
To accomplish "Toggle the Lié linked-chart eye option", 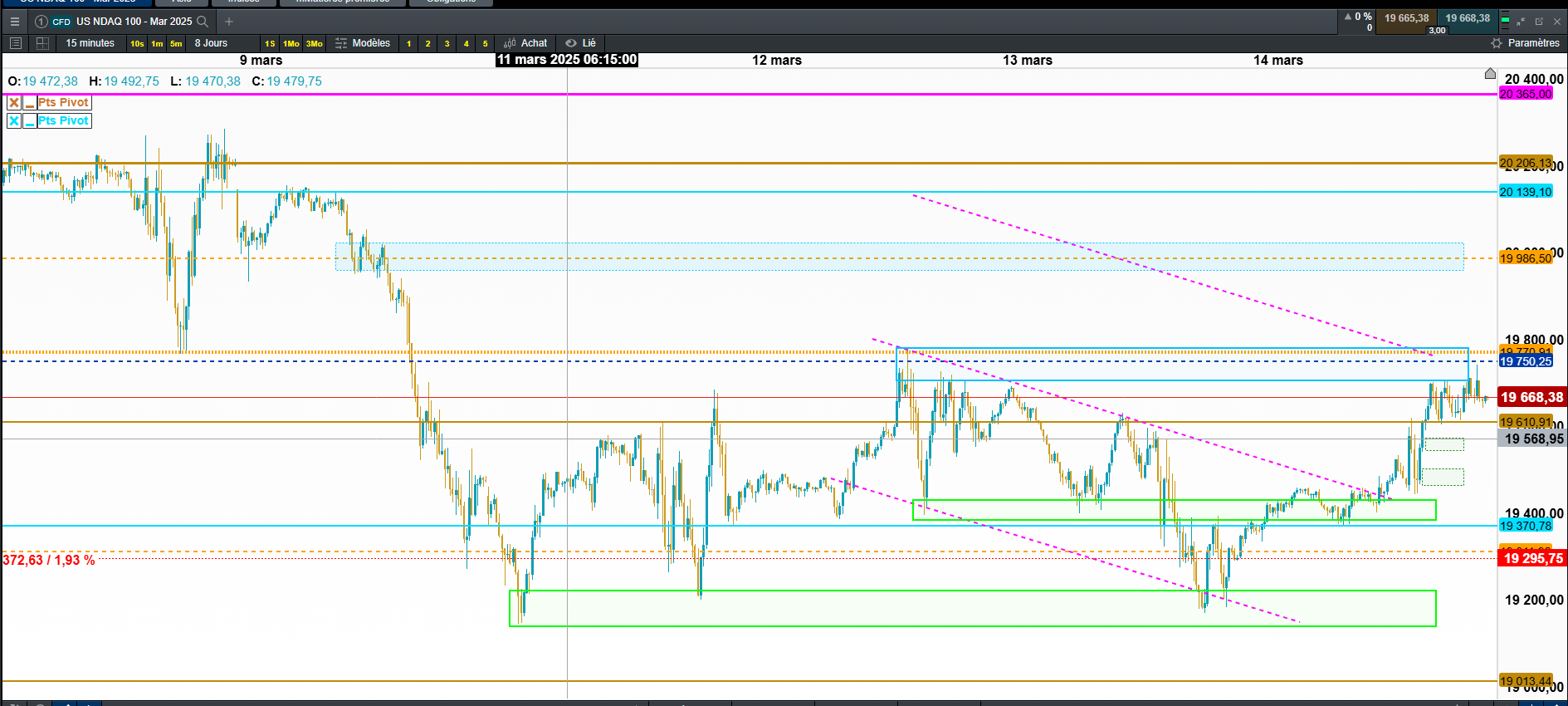I will pos(581,43).
